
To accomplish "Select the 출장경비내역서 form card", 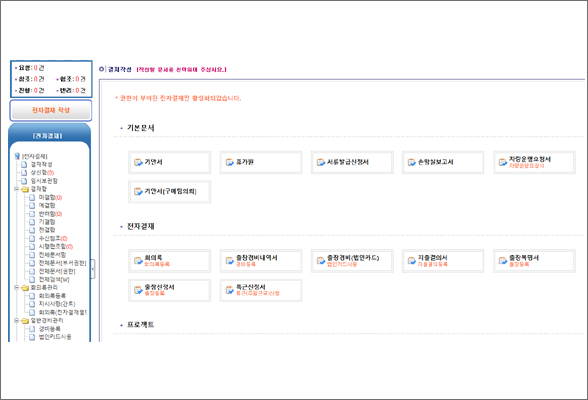I will 261,261.
